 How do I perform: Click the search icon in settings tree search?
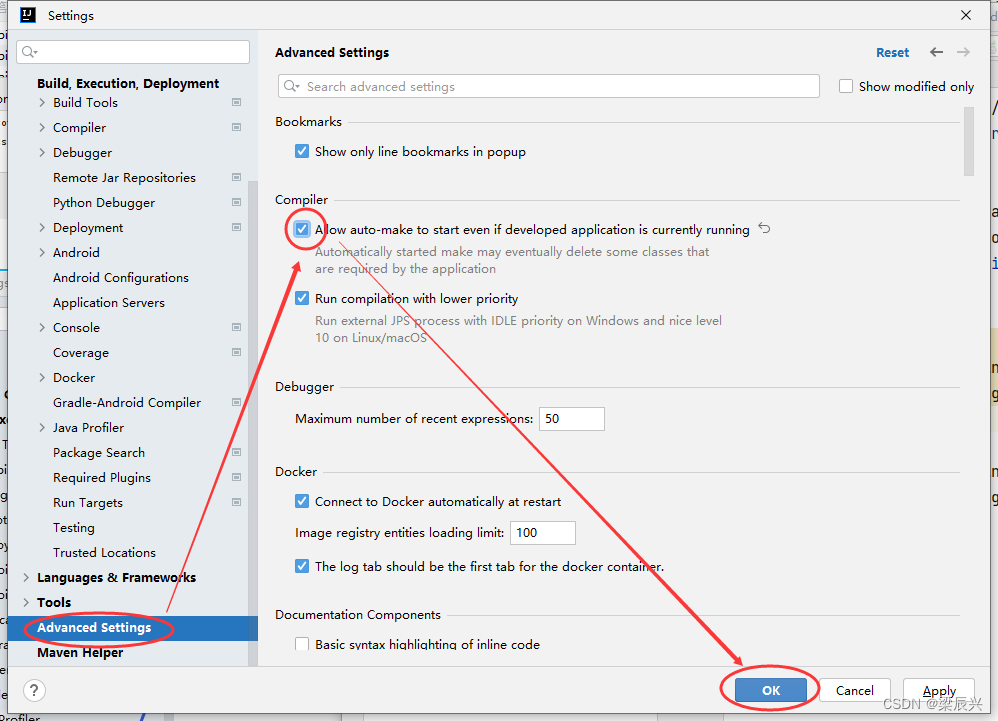30,52
